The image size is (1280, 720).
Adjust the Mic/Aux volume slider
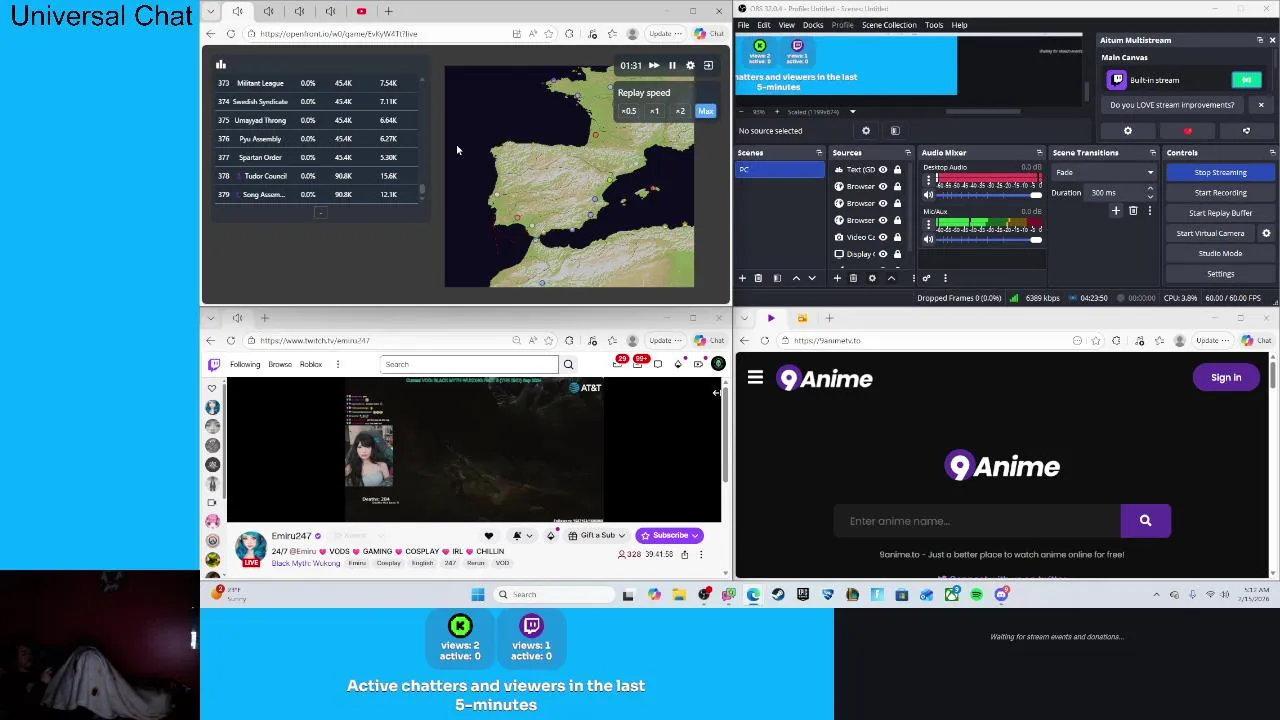coord(988,239)
